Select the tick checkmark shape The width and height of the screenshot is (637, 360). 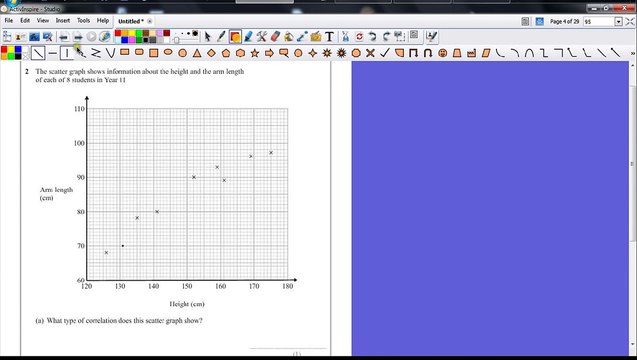(385, 53)
